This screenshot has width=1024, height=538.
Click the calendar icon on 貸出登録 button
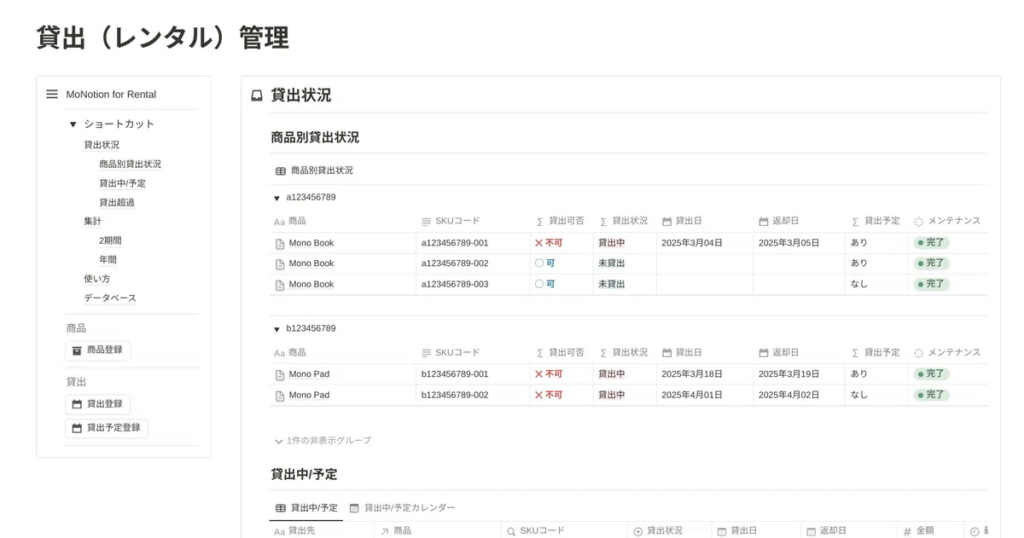76,404
